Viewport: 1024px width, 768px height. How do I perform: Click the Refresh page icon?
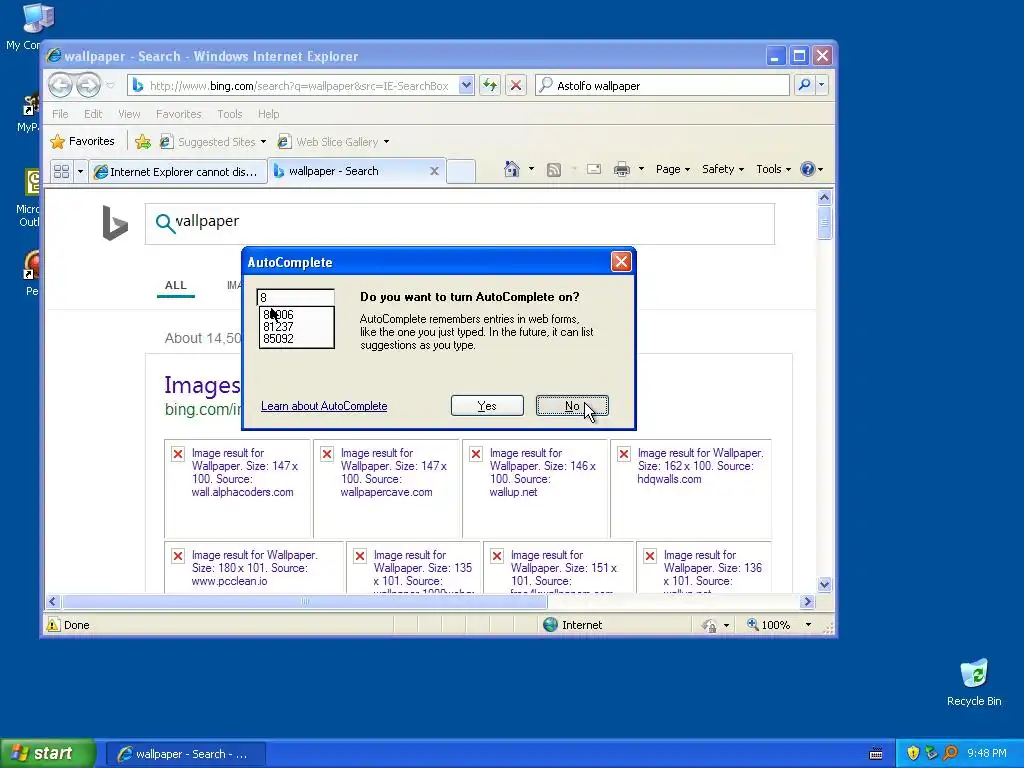click(x=490, y=86)
